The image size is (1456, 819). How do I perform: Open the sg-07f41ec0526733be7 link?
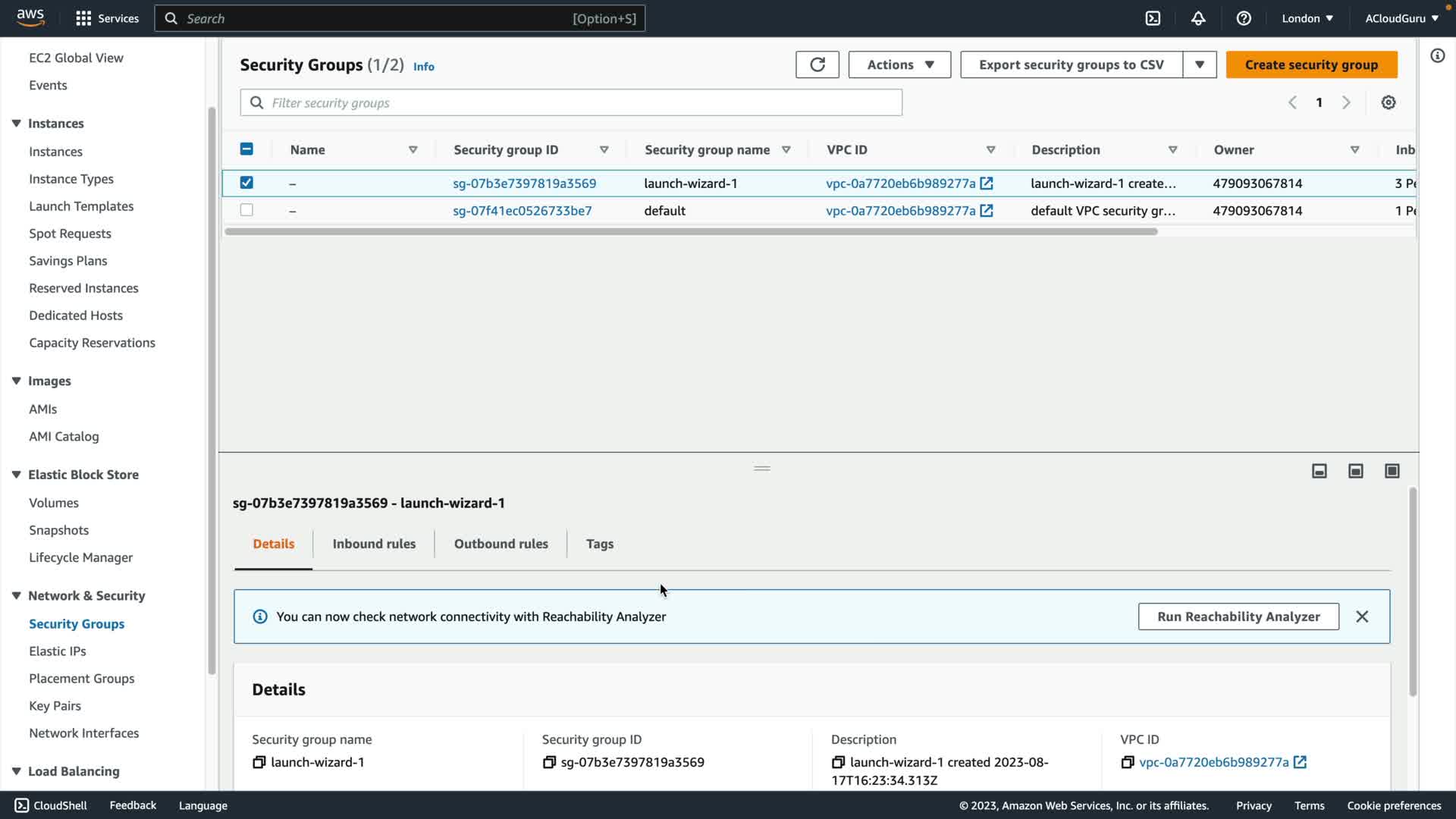[x=522, y=211]
